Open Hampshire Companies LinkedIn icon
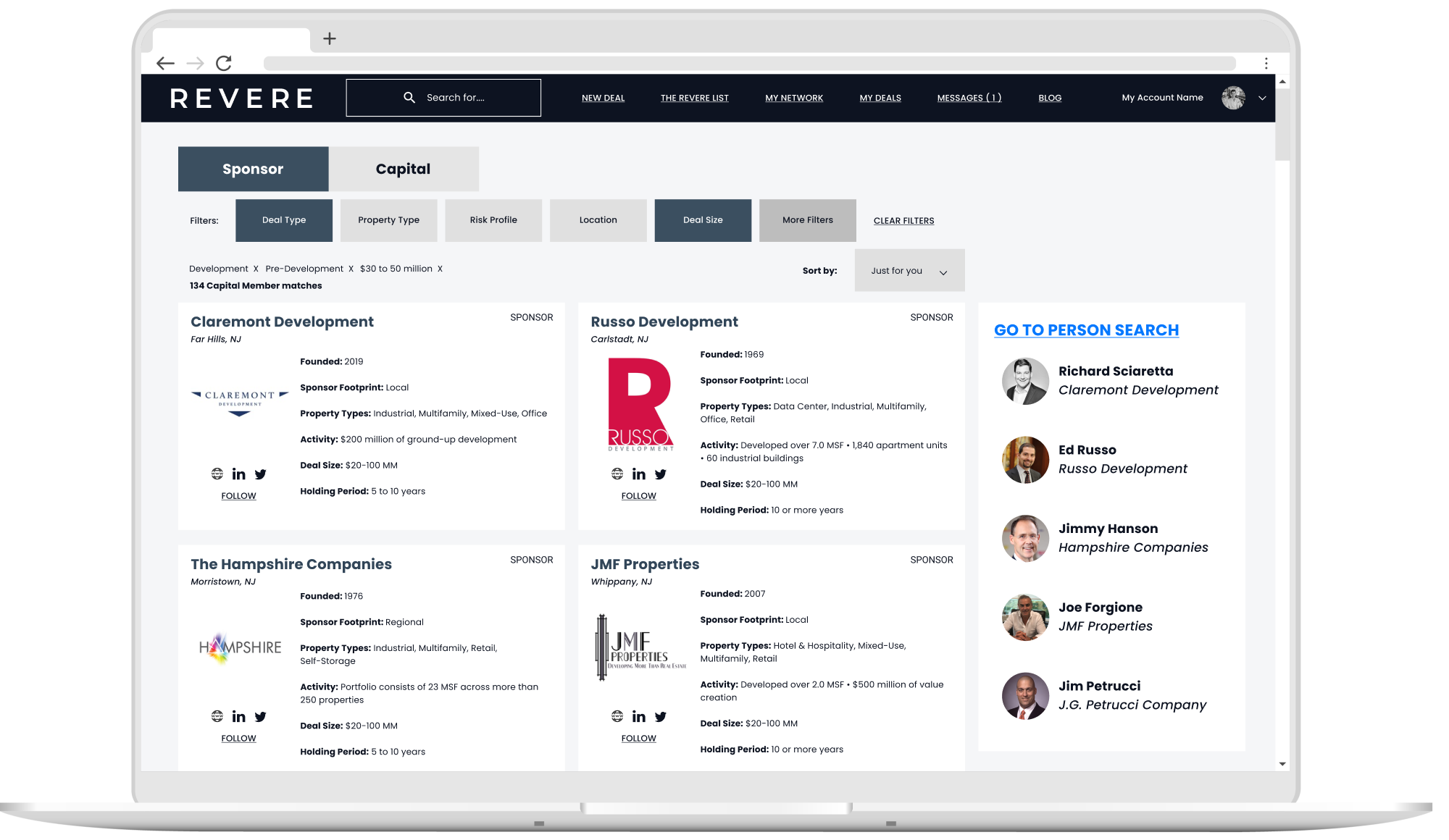The height and width of the screenshot is (840, 1449). 238,716
